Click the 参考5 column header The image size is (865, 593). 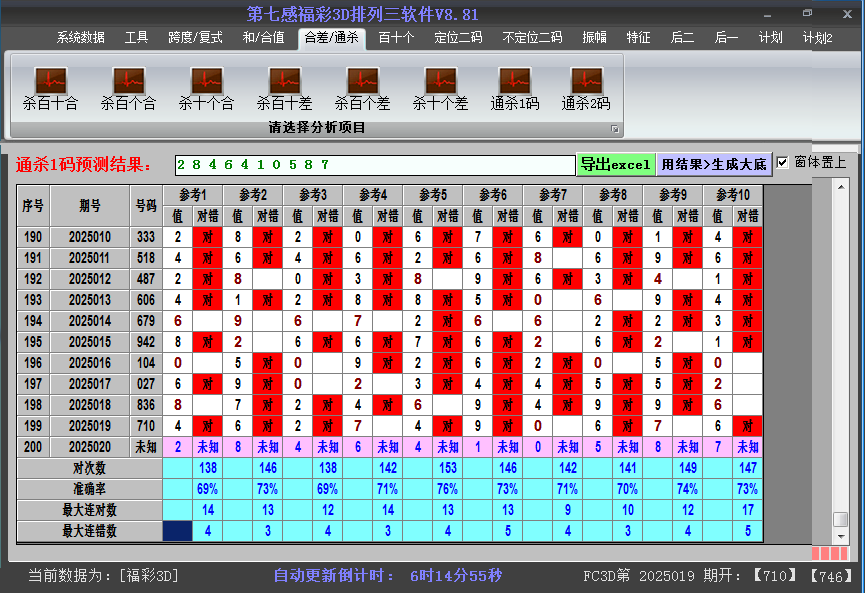click(x=433, y=195)
